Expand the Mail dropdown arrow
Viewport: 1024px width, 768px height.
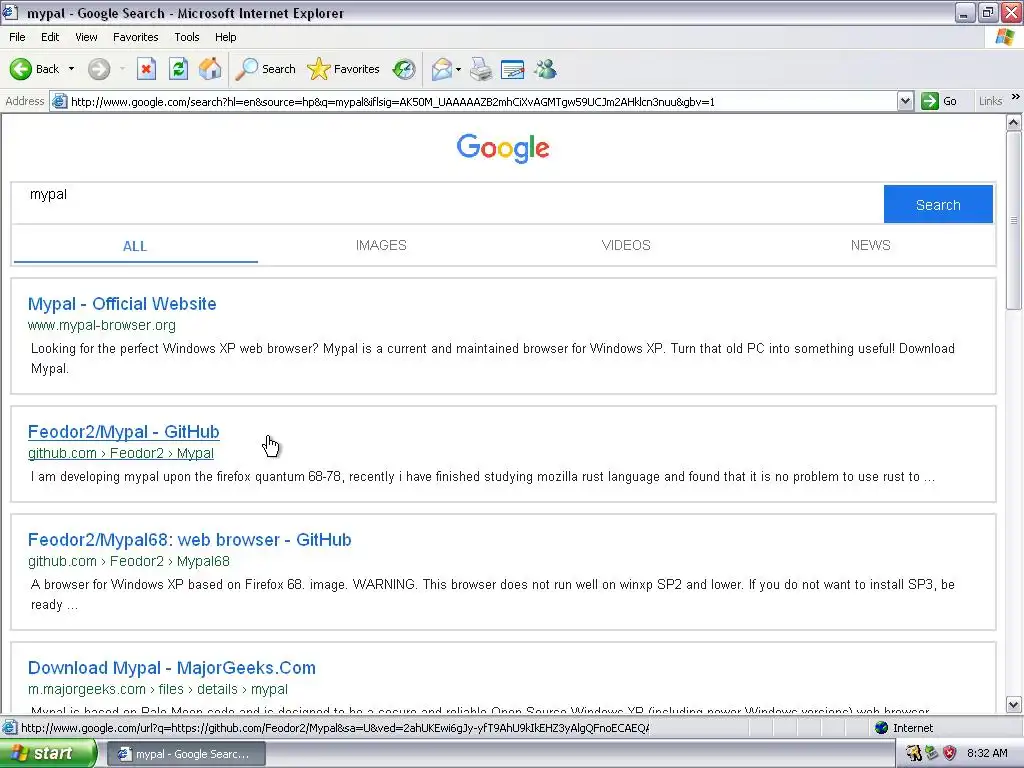tap(458, 69)
